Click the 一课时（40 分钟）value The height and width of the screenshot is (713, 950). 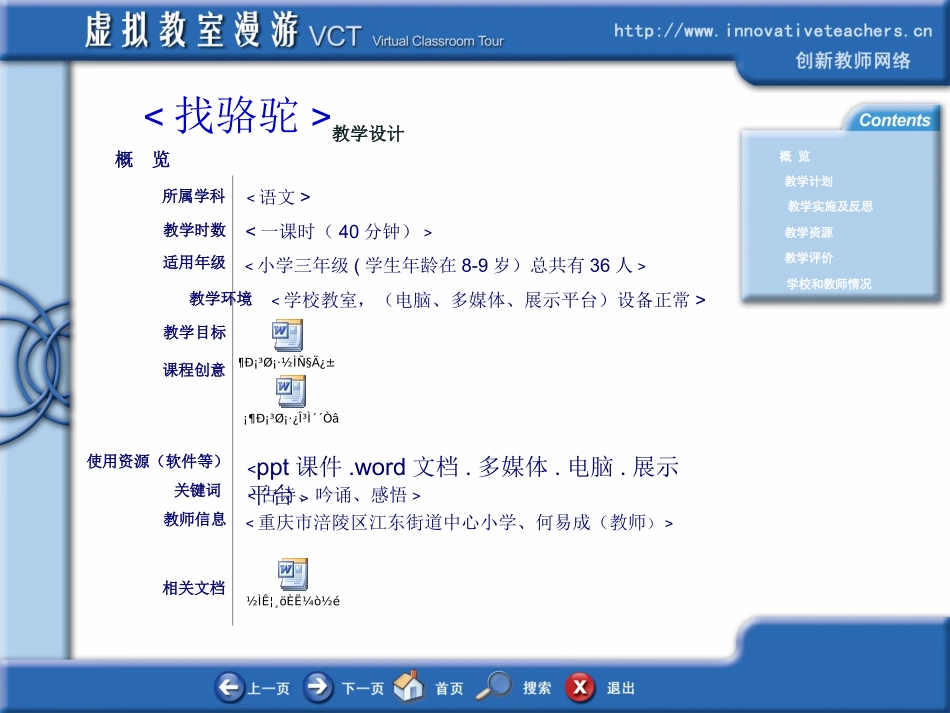pos(339,232)
